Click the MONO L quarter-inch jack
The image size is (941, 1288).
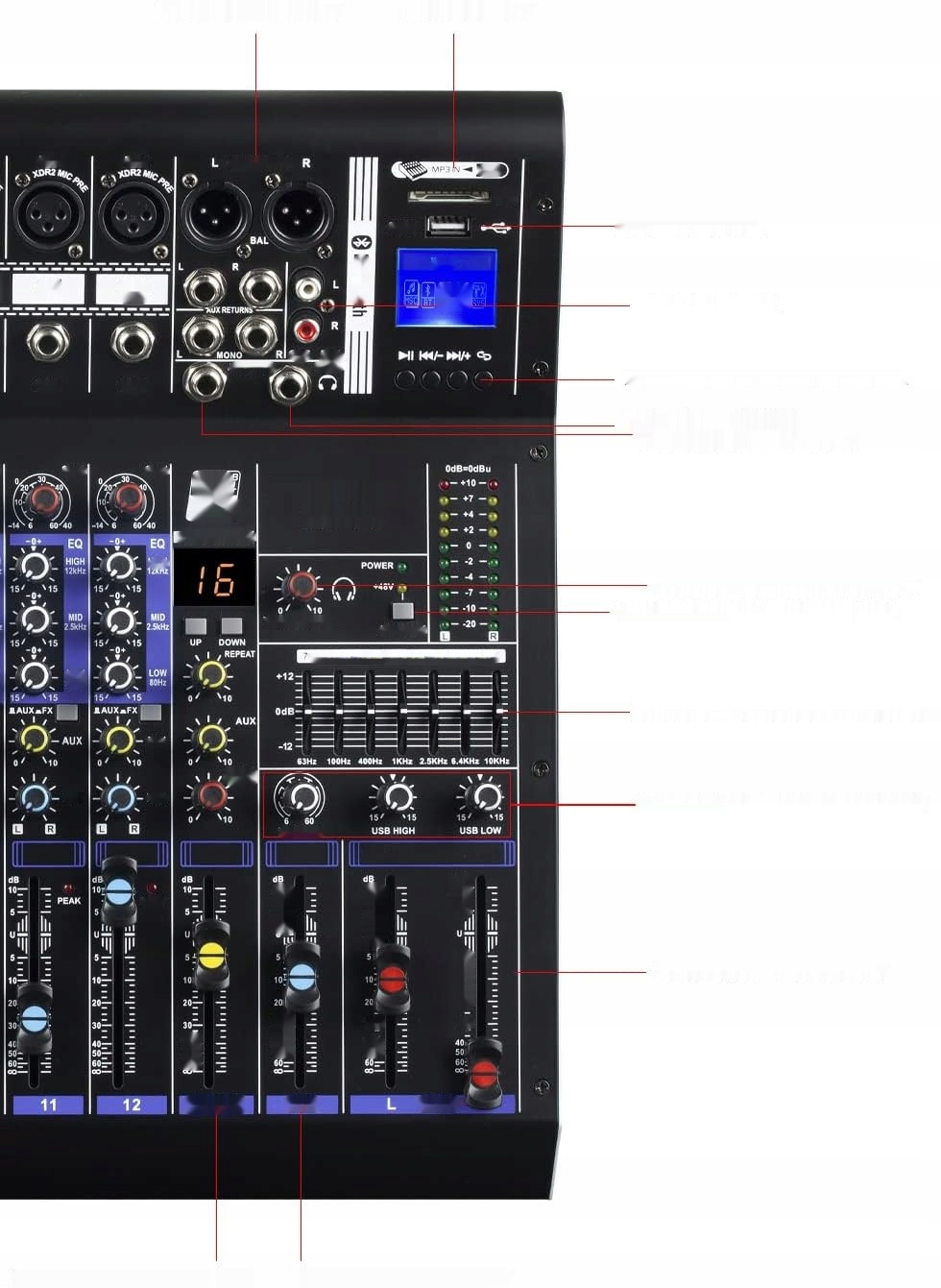[205, 334]
